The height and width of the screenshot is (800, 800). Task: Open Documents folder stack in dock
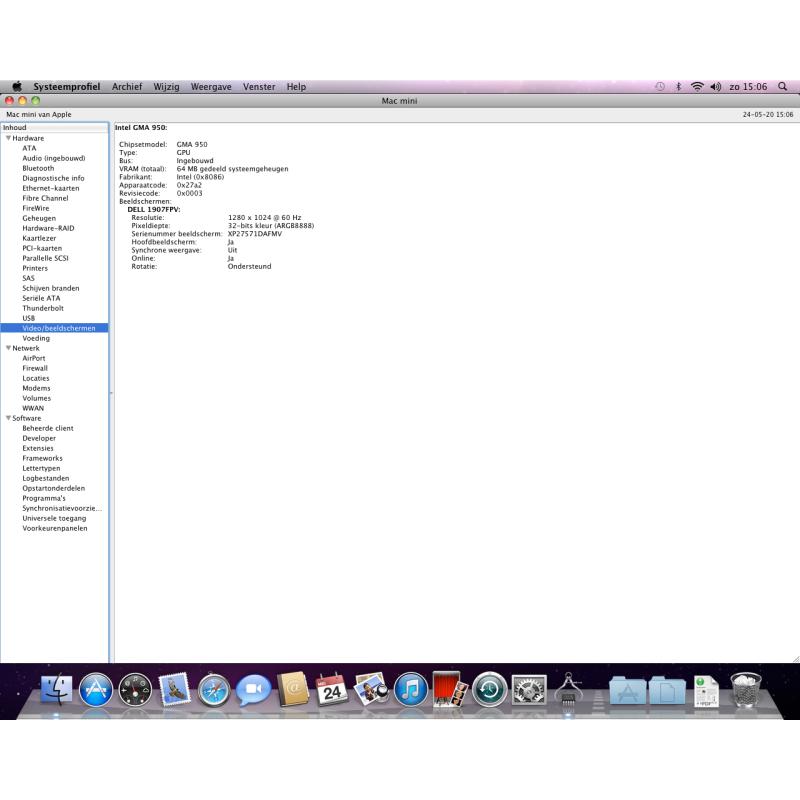(667, 690)
